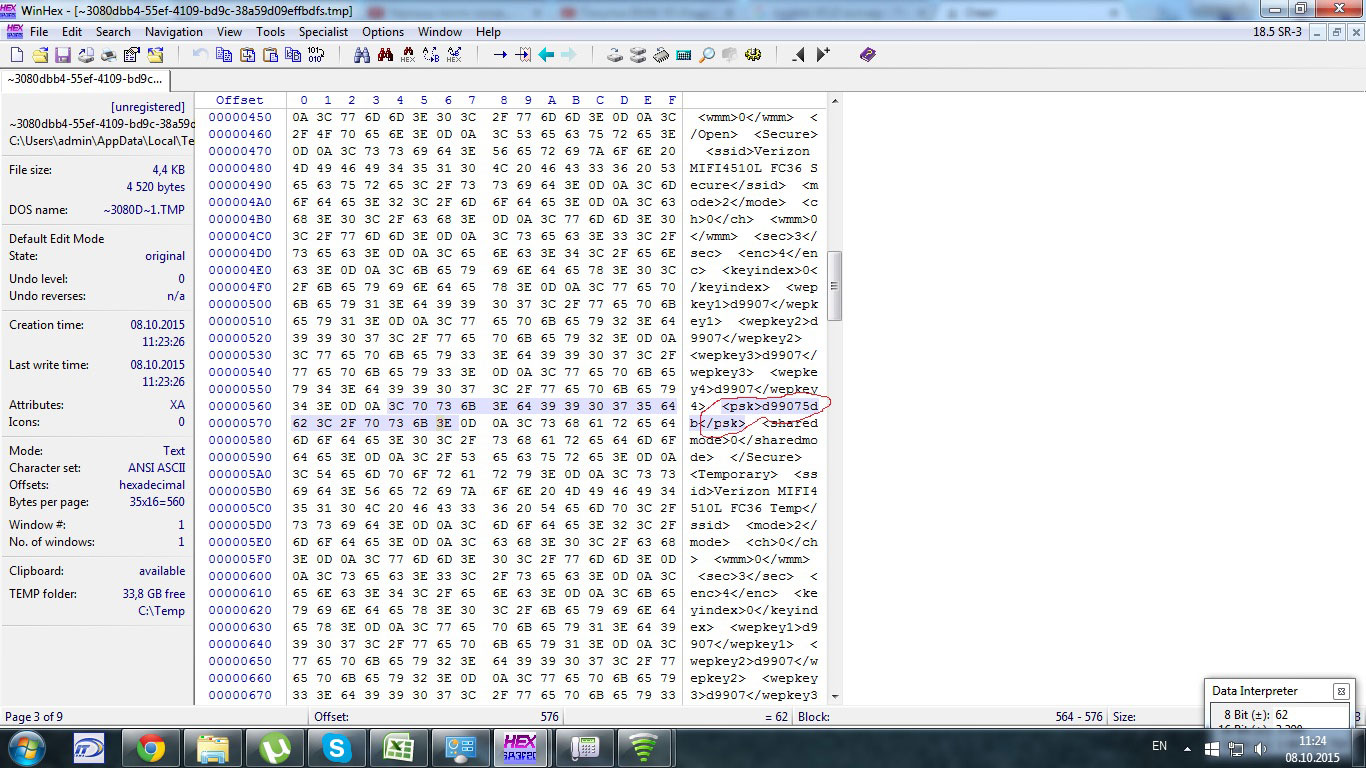
Task: Click the EN language indicator in tray
Action: pos(1160,746)
